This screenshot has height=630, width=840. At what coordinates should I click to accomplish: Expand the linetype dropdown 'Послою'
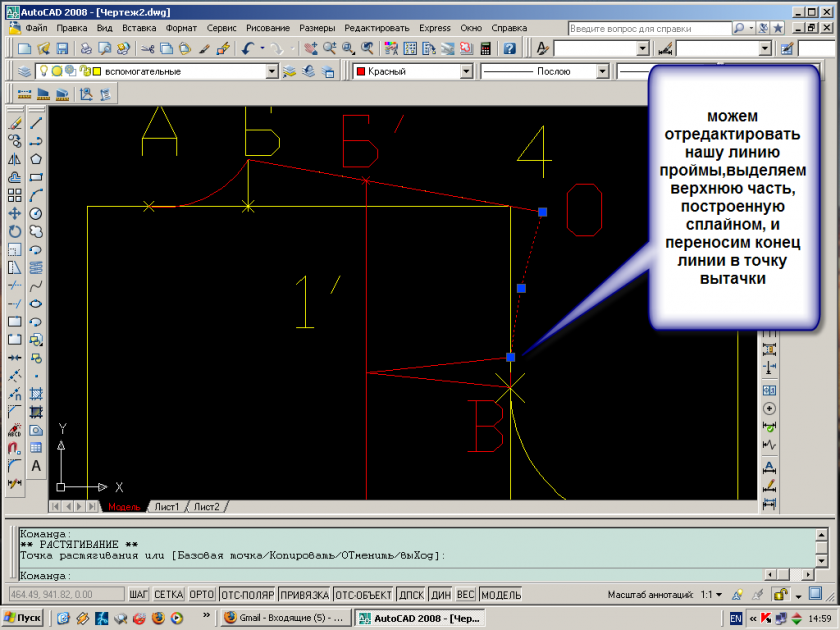[x=602, y=71]
